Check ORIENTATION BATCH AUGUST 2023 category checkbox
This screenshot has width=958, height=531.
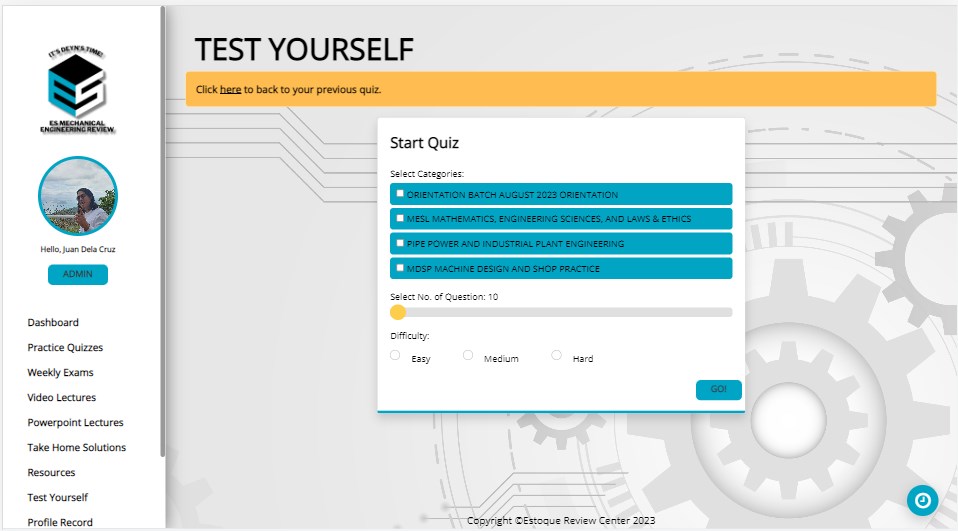pyautogui.click(x=400, y=193)
